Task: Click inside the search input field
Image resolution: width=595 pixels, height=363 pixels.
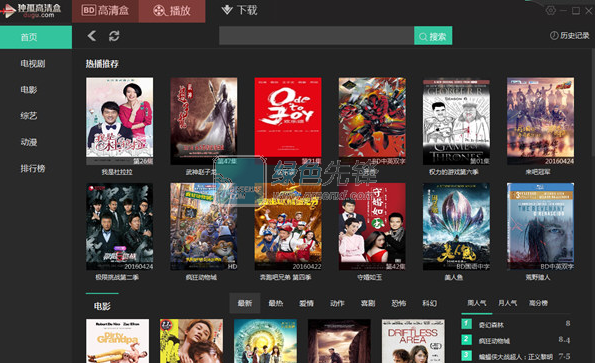Action: [316, 36]
